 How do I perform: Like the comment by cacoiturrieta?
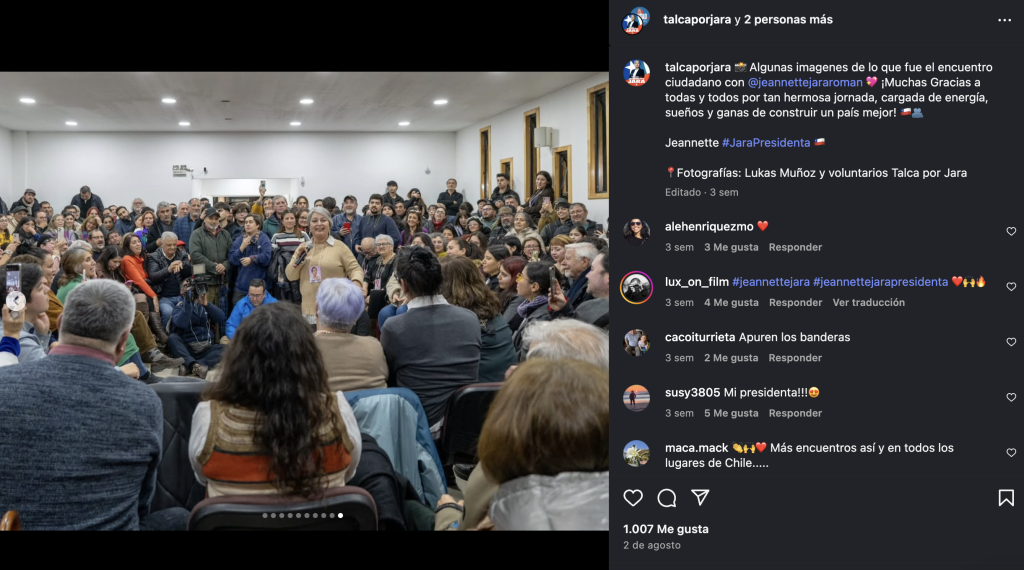(1011, 342)
